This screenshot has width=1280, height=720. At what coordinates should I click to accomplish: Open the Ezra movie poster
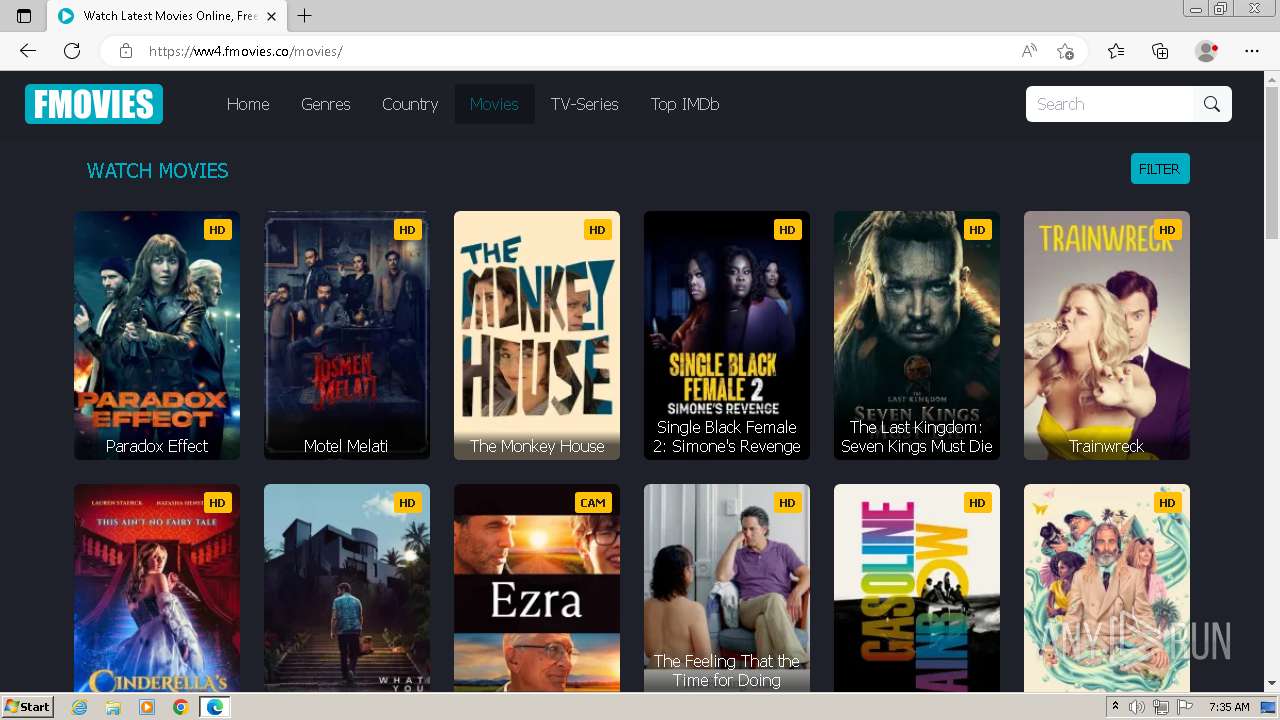536,588
